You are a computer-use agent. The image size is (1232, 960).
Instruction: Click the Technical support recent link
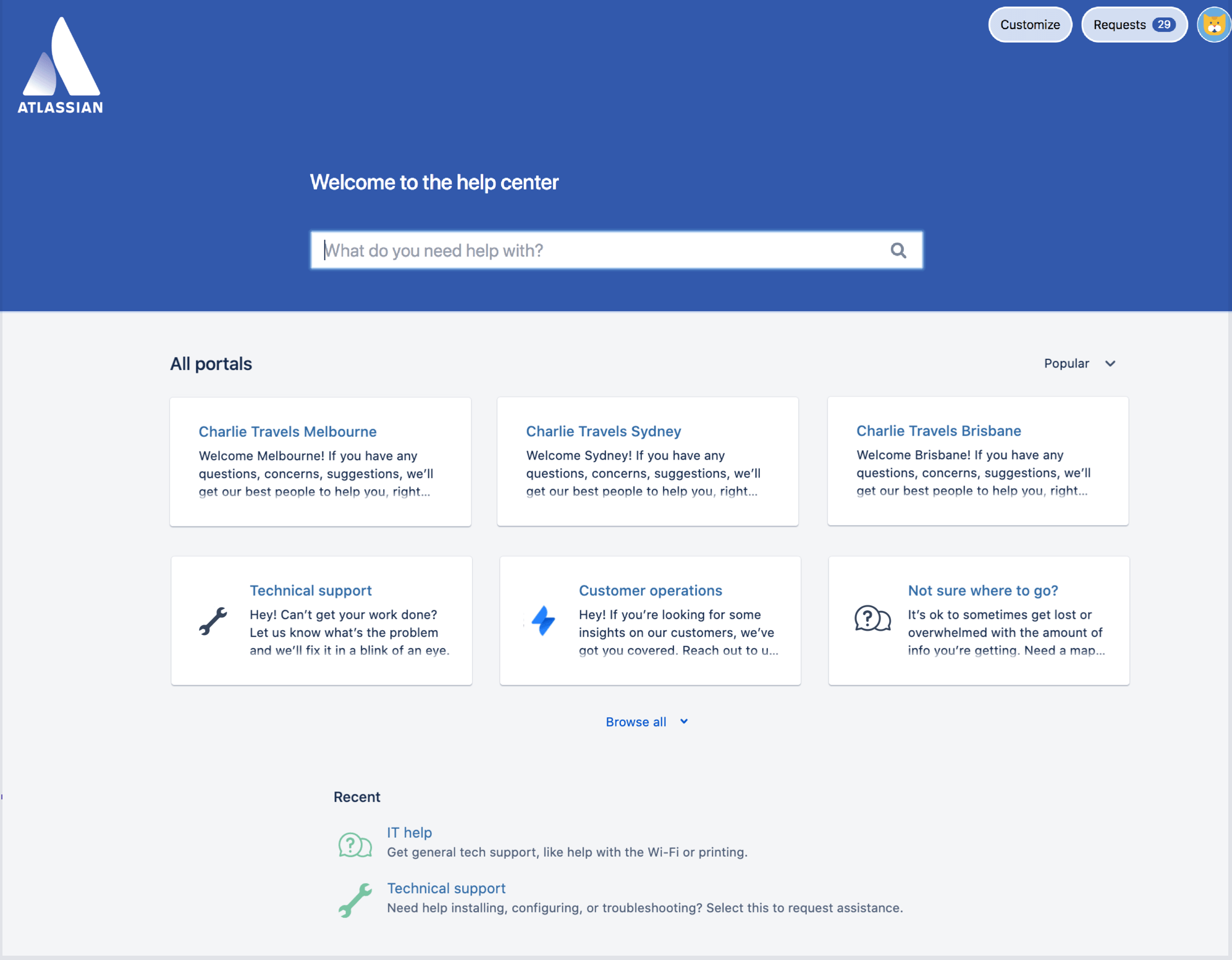(x=446, y=887)
